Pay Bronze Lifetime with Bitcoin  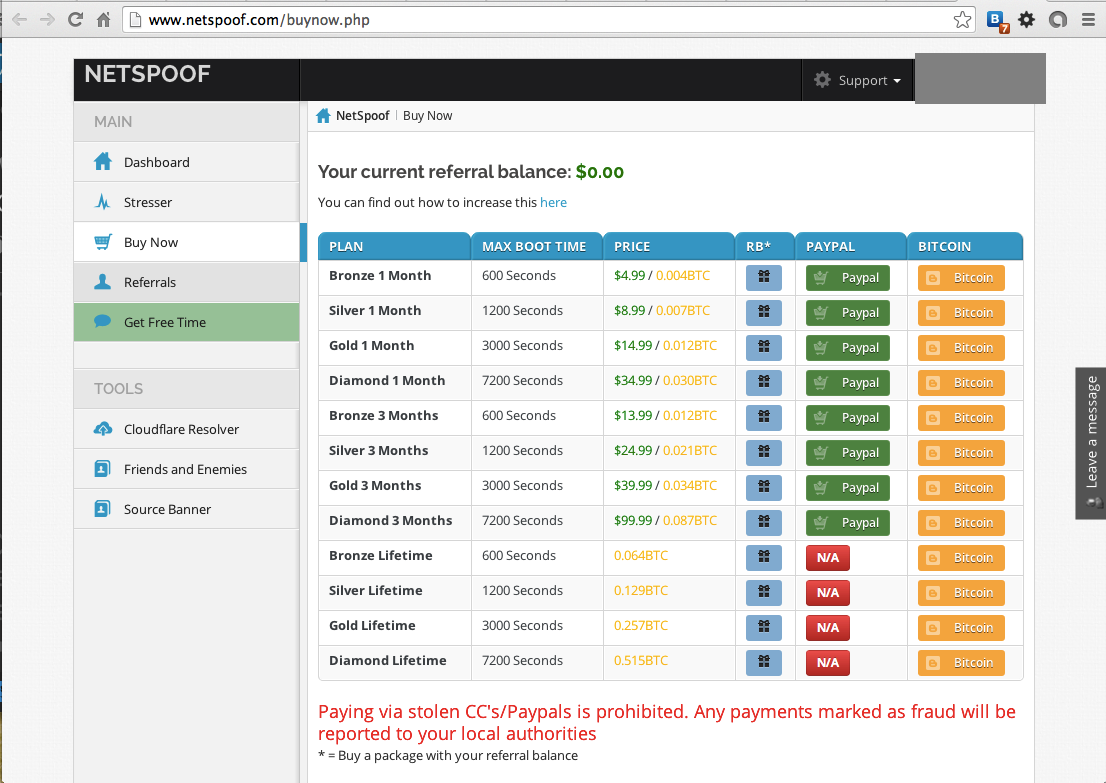click(961, 557)
